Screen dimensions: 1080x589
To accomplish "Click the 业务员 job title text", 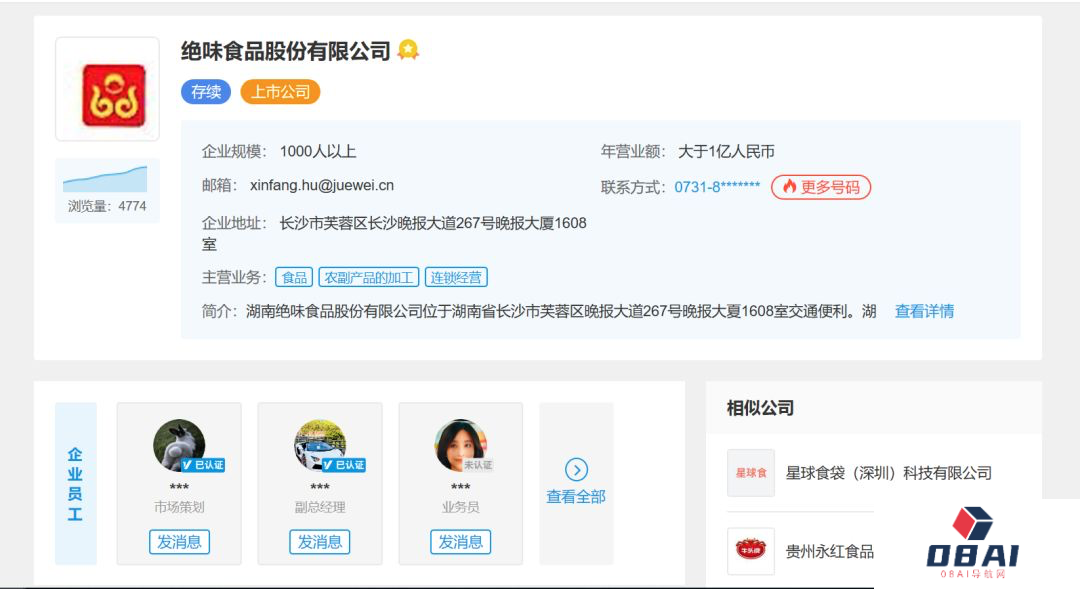I will pos(461,507).
